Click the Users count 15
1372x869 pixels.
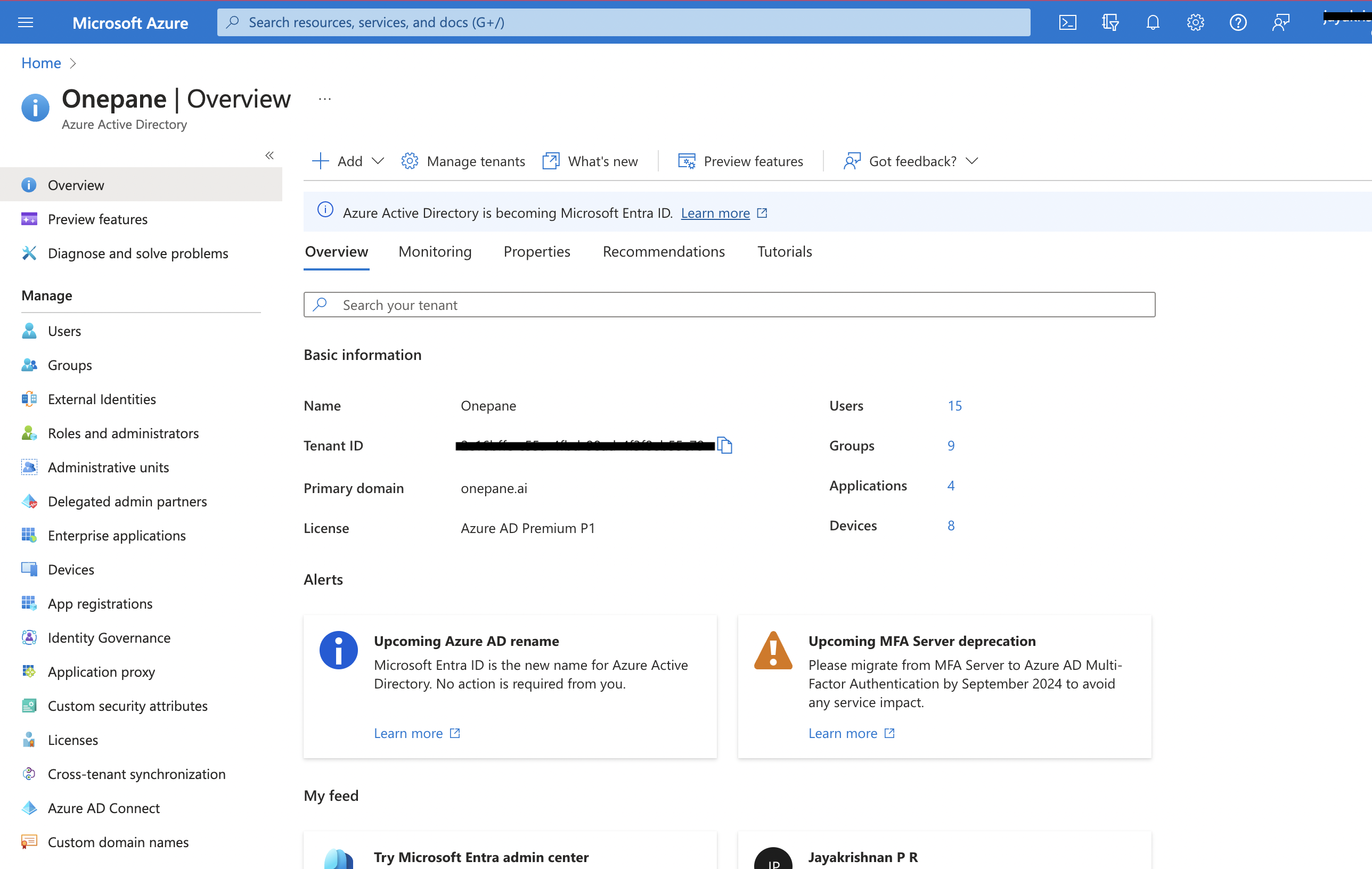click(954, 405)
